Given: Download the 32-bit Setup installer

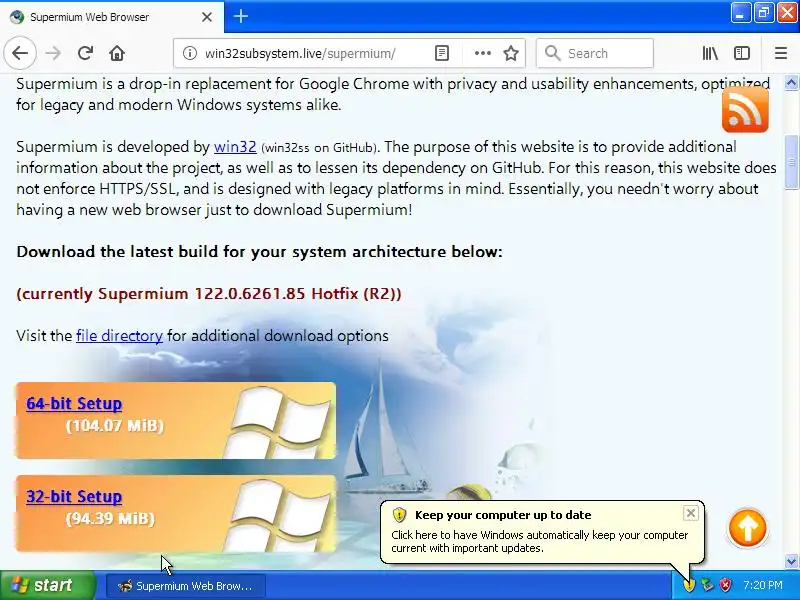Looking at the screenshot, I should click(x=74, y=496).
